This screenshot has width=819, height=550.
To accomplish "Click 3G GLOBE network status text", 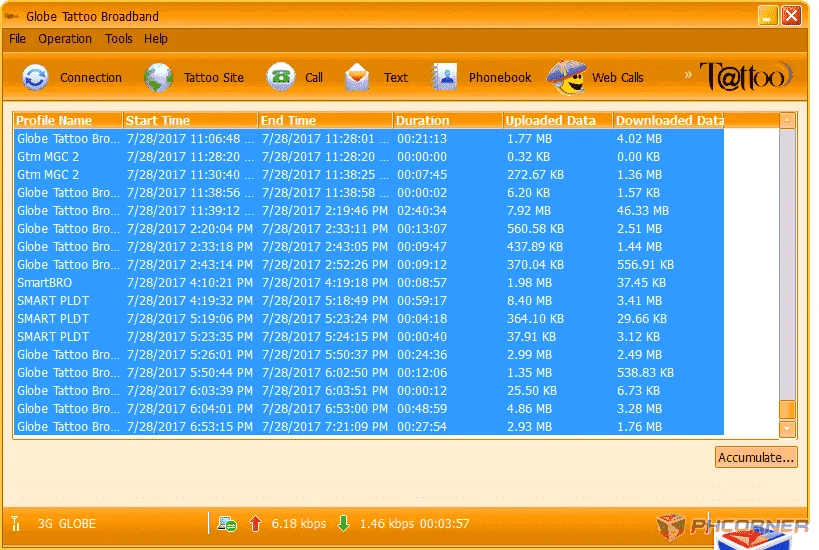I will pyautogui.click(x=66, y=524).
